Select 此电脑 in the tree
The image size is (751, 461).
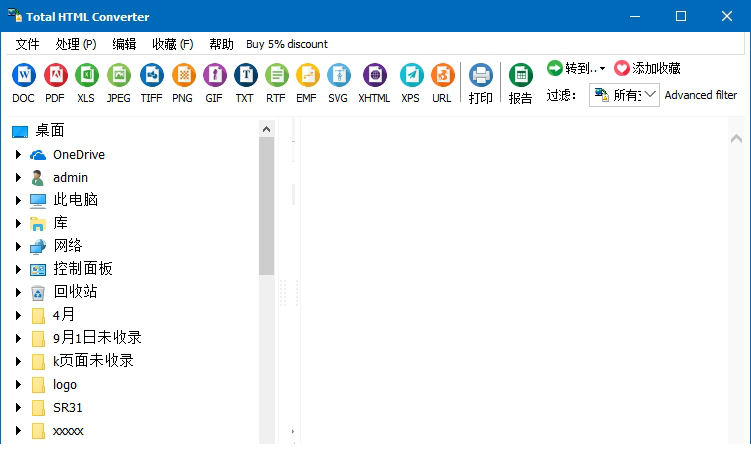[x=75, y=200]
